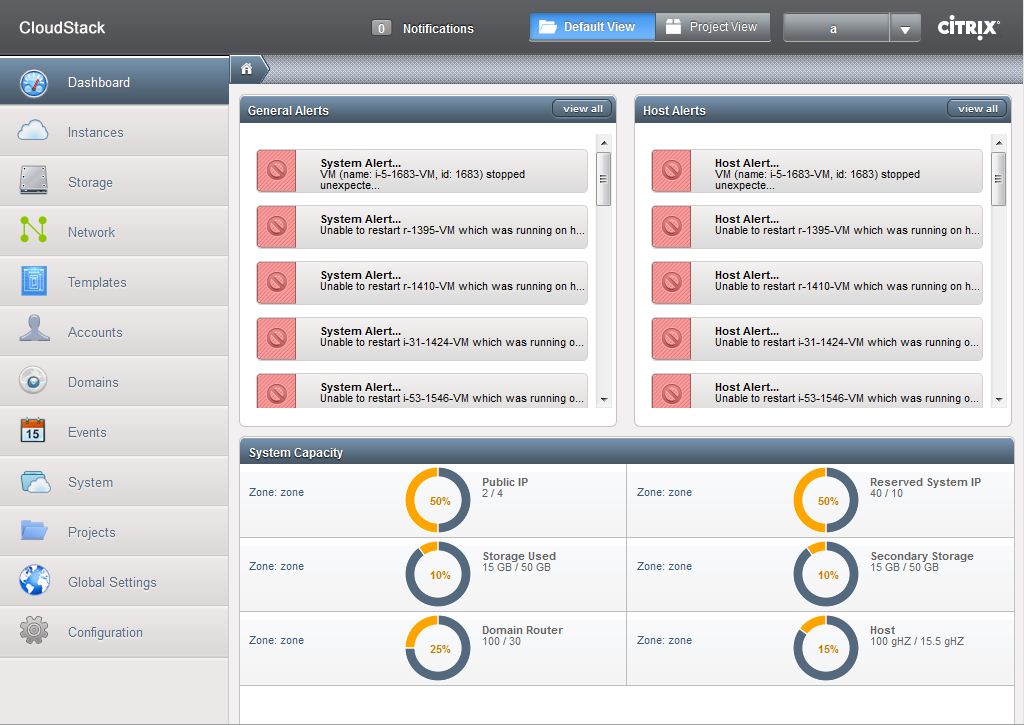Click the red icon of Host Alert i-31-1424-VM
Image resolution: width=1024 pixels, height=725 pixels.
tap(671, 339)
